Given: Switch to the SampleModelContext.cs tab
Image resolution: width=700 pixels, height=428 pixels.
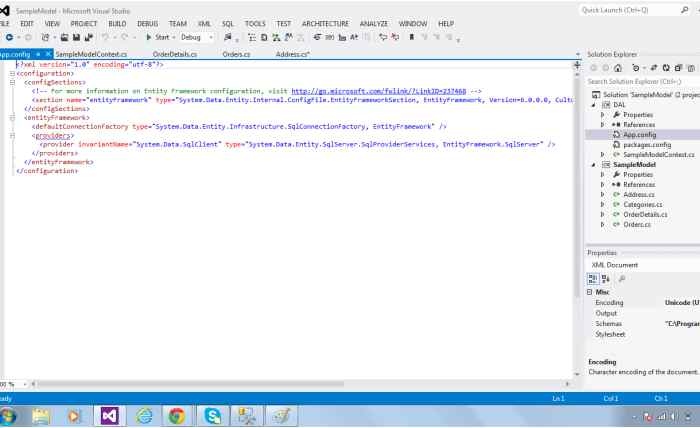Looking at the screenshot, I should pyautogui.click(x=91, y=54).
